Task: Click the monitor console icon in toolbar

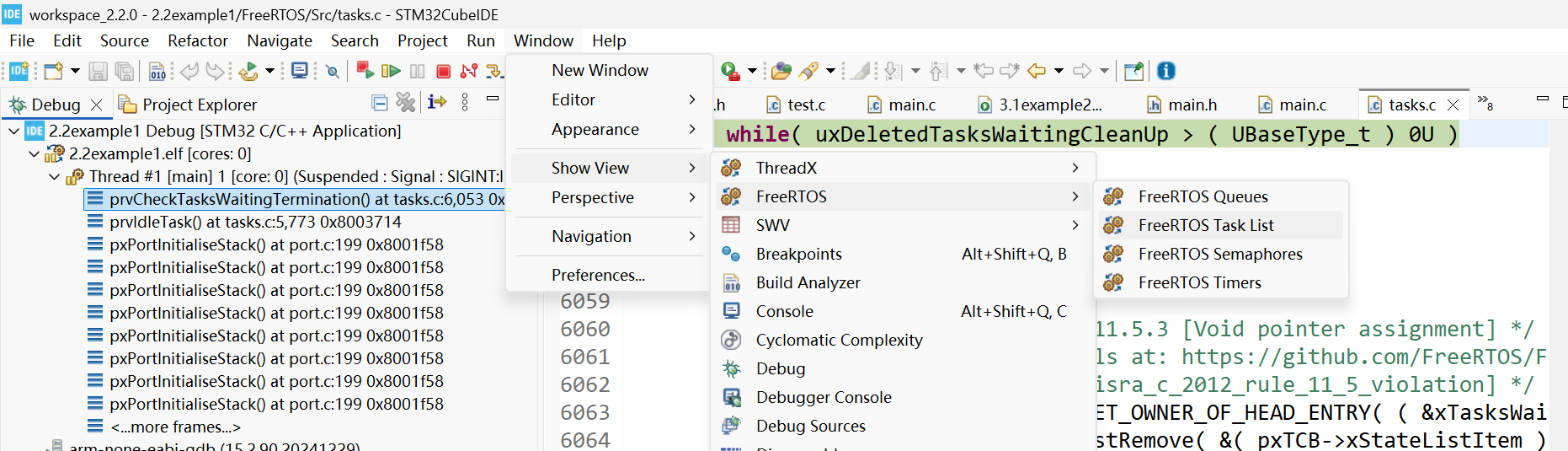Action: [300, 71]
